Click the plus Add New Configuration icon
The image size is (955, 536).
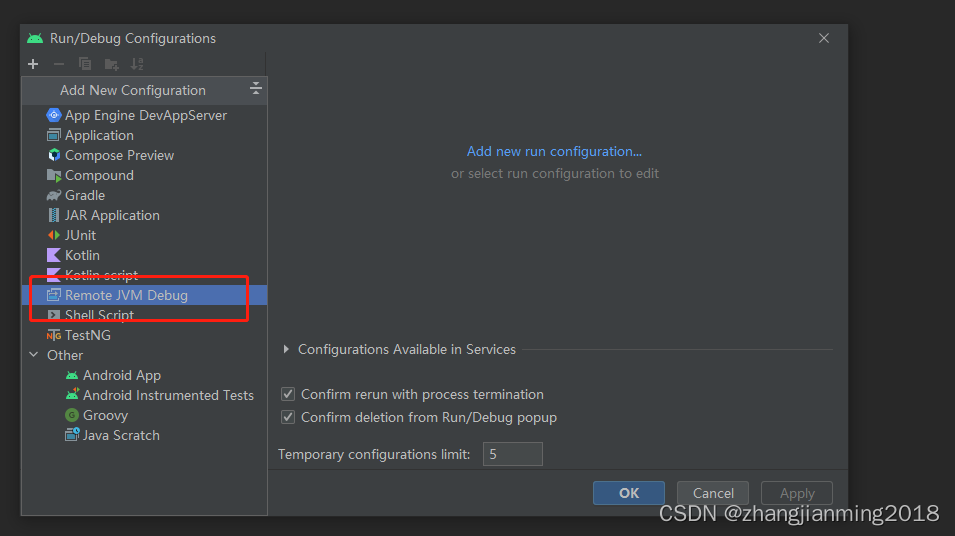[x=33, y=64]
